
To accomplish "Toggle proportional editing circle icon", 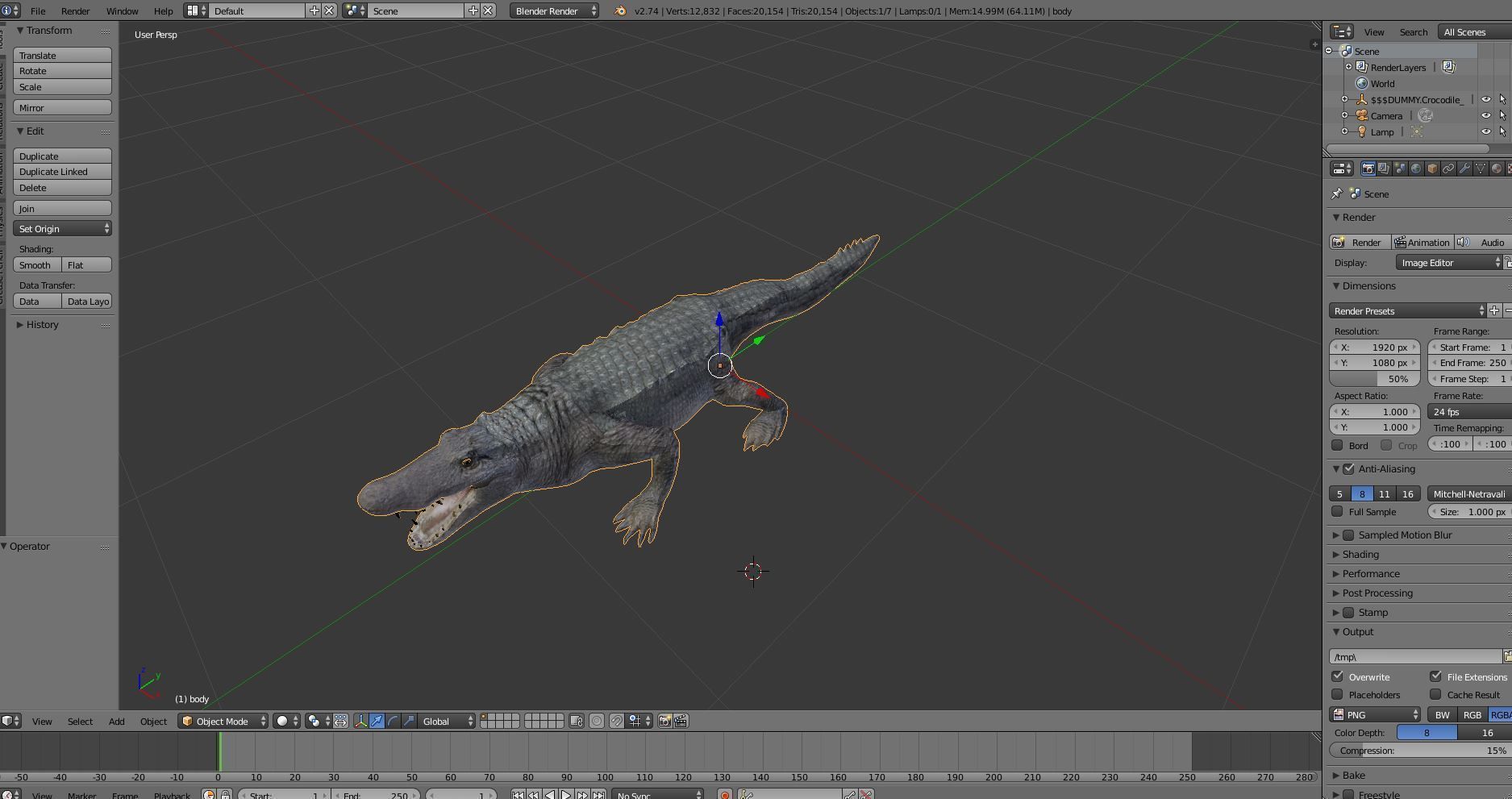I will tap(597, 721).
